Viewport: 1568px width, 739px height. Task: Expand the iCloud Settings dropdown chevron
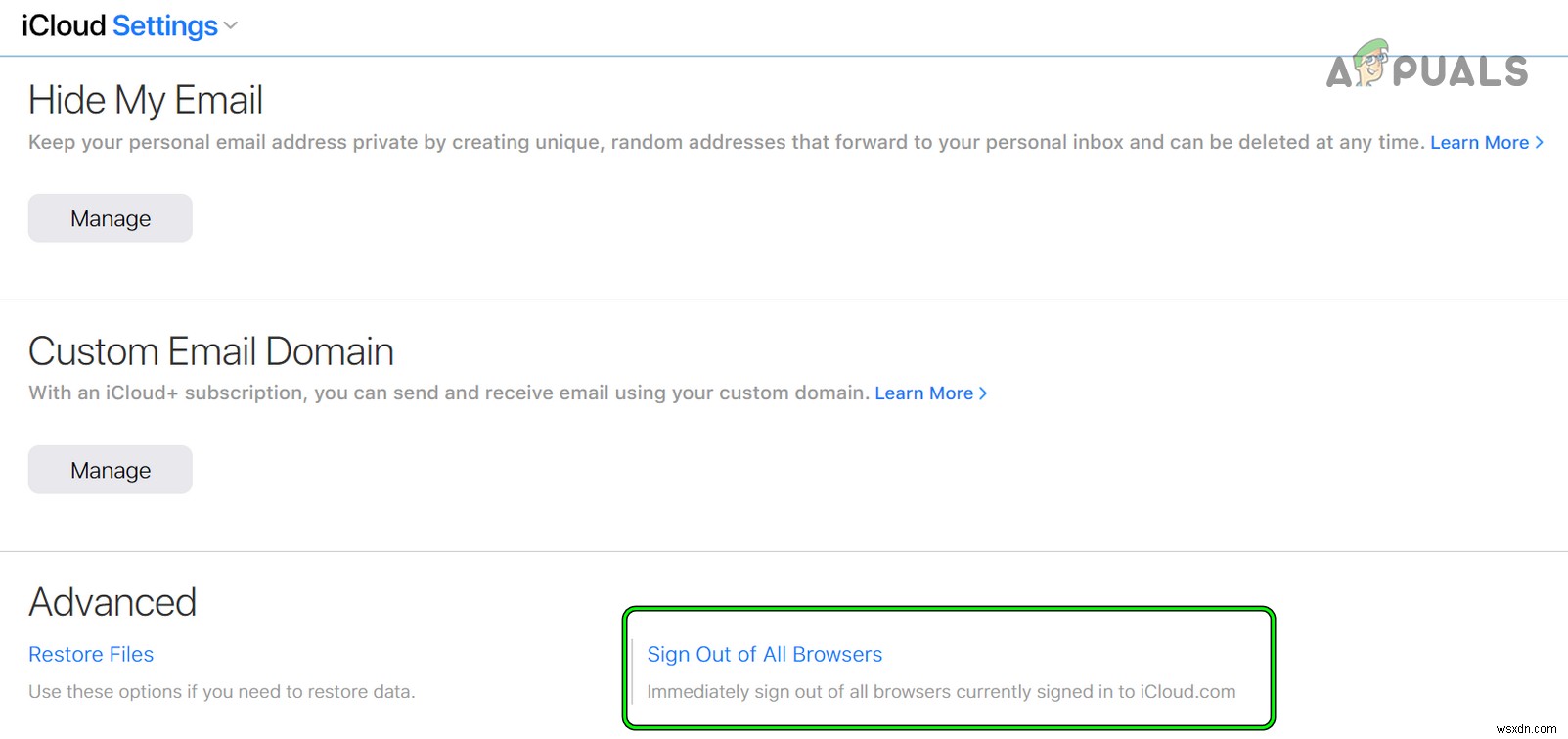[x=231, y=26]
